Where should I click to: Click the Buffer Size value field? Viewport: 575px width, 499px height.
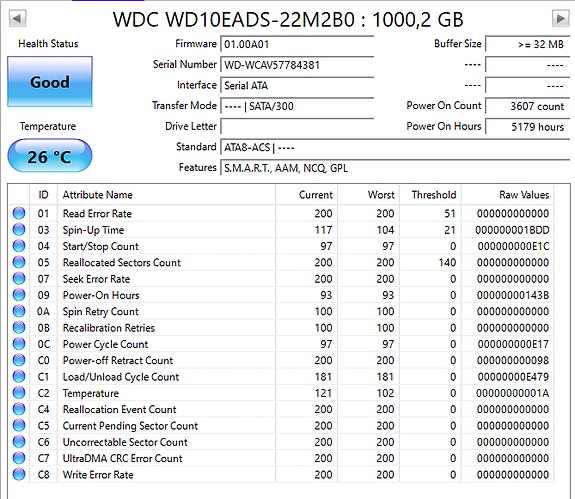528,44
